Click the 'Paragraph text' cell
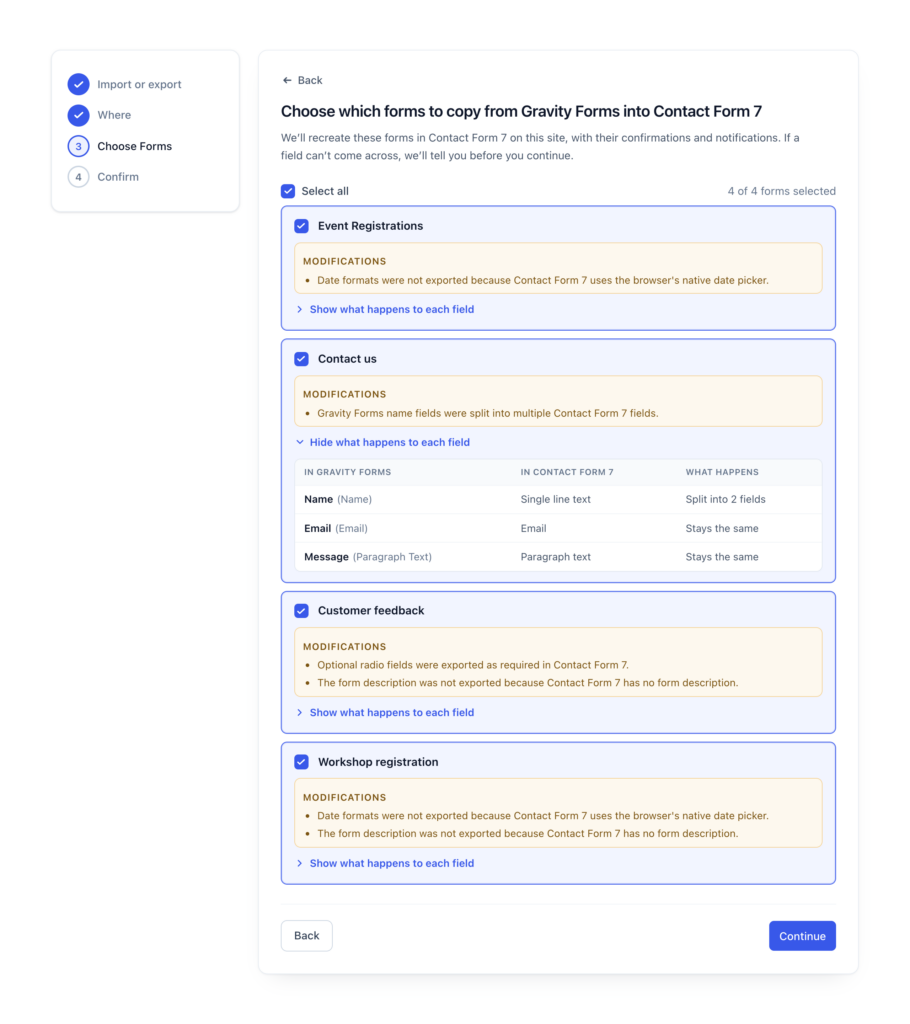Screen dimensions: 910x1024 coord(555,557)
